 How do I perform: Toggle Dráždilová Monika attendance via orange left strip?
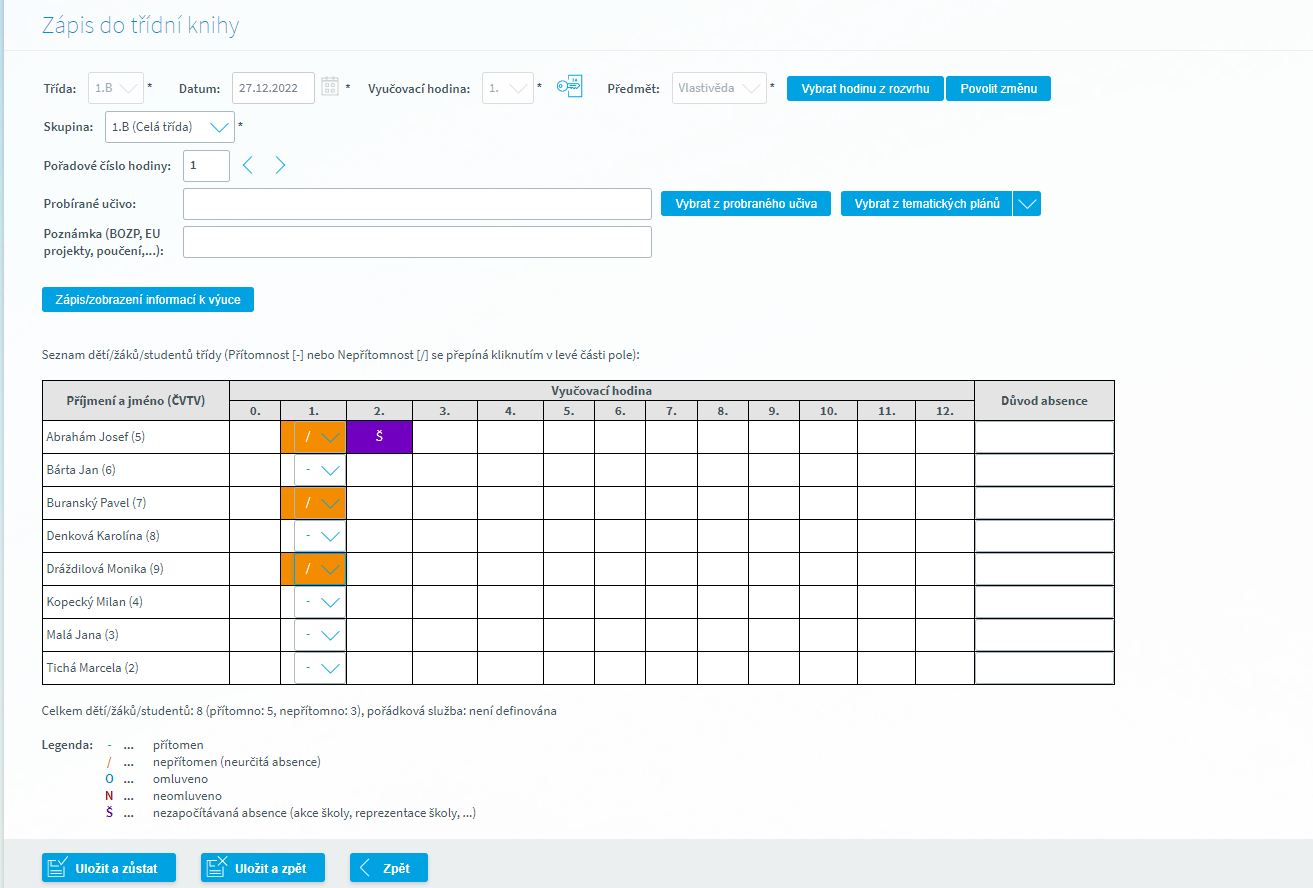288,569
